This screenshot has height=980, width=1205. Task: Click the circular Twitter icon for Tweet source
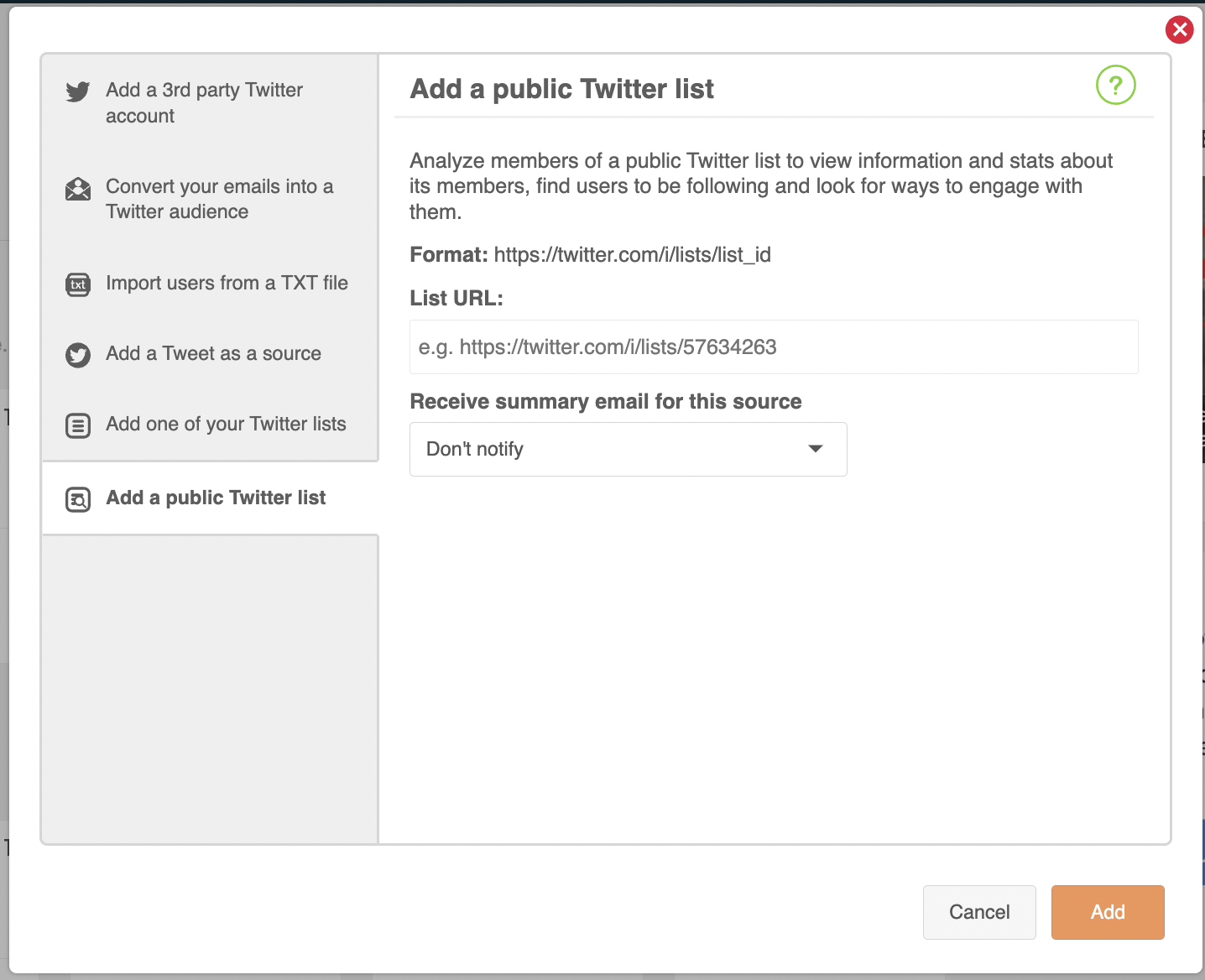(78, 355)
